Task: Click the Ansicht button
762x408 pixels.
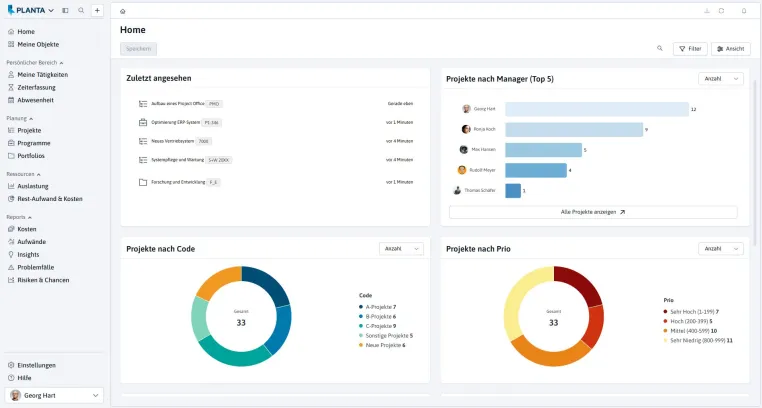Action: 731,49
